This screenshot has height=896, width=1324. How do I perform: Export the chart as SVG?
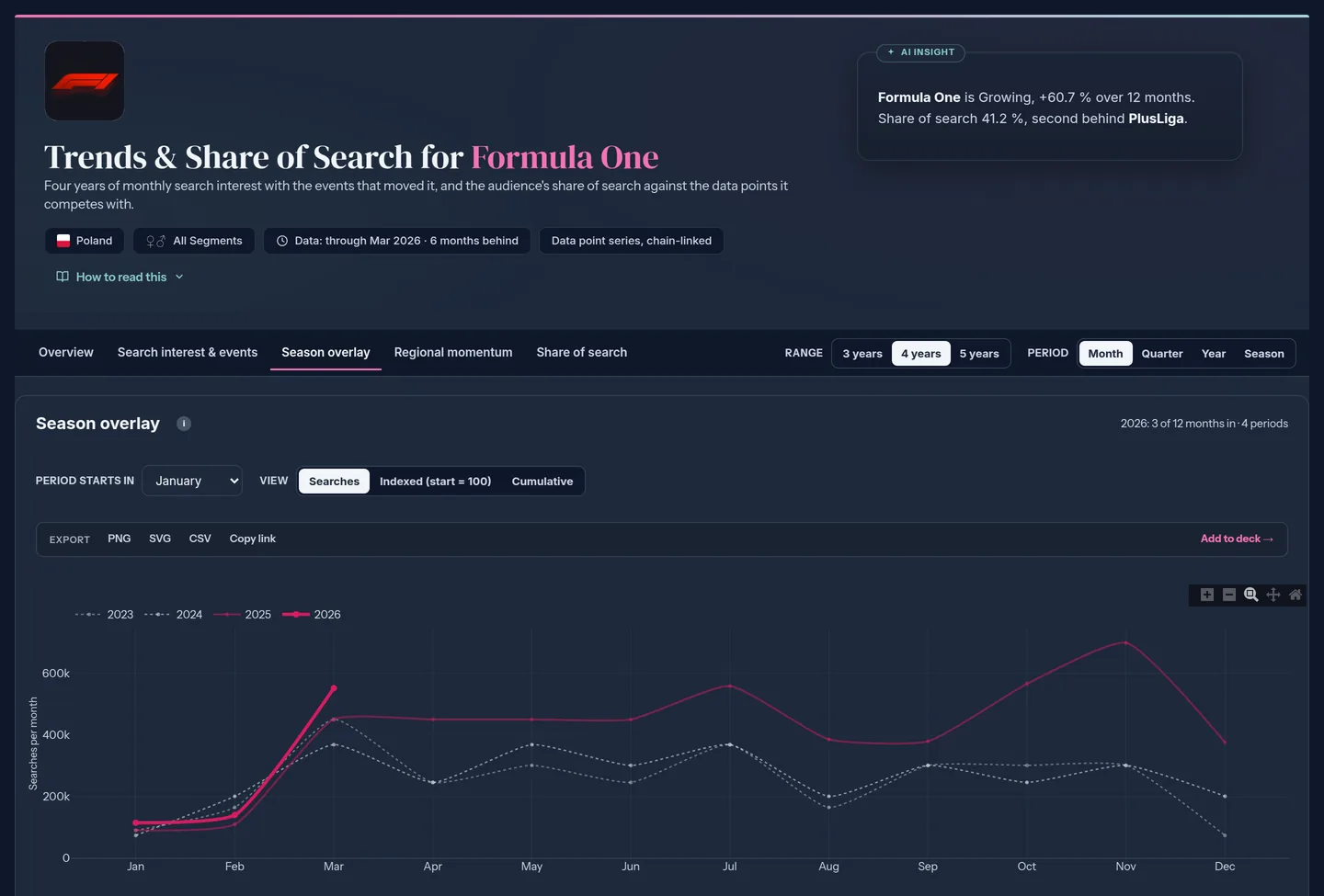coord(160,539)
